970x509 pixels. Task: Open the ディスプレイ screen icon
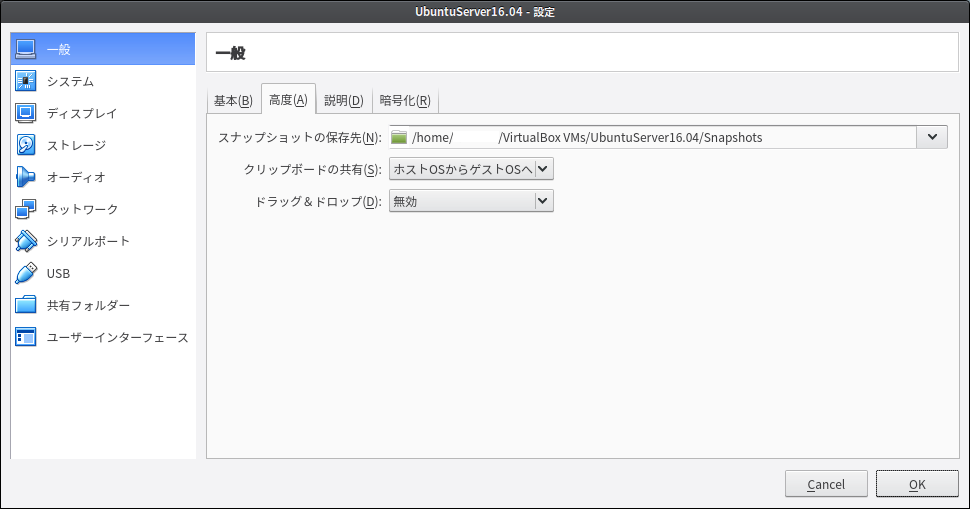(25, 113)
